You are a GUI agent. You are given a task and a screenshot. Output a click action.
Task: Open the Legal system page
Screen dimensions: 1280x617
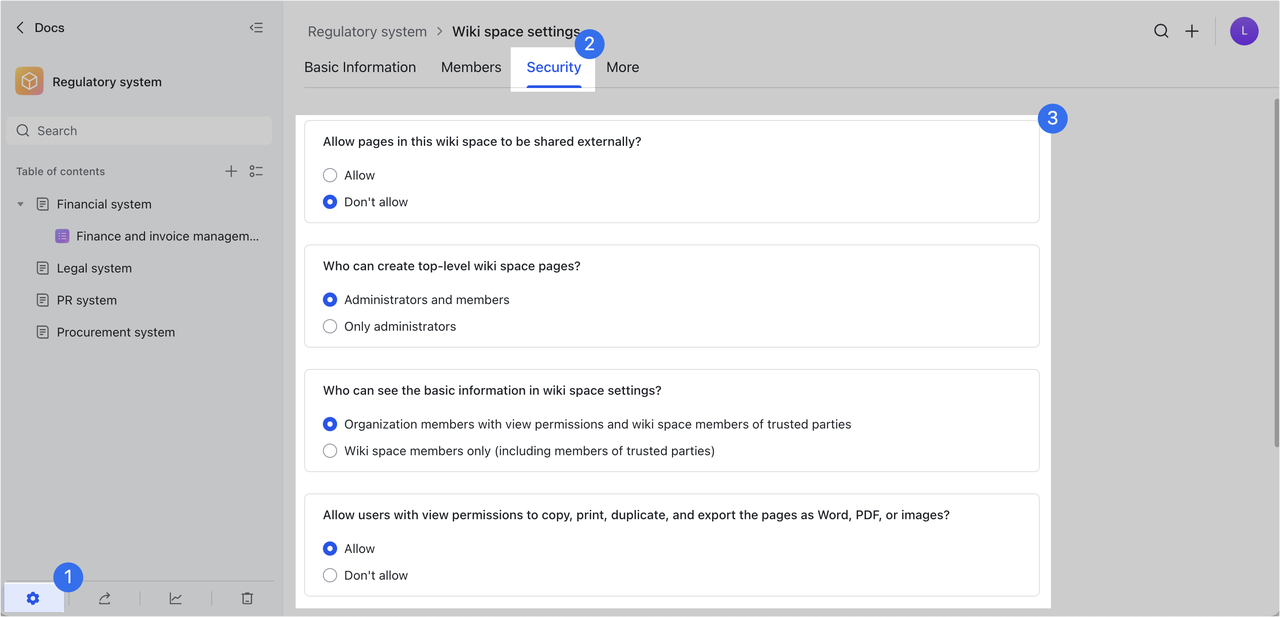point(94,268)
